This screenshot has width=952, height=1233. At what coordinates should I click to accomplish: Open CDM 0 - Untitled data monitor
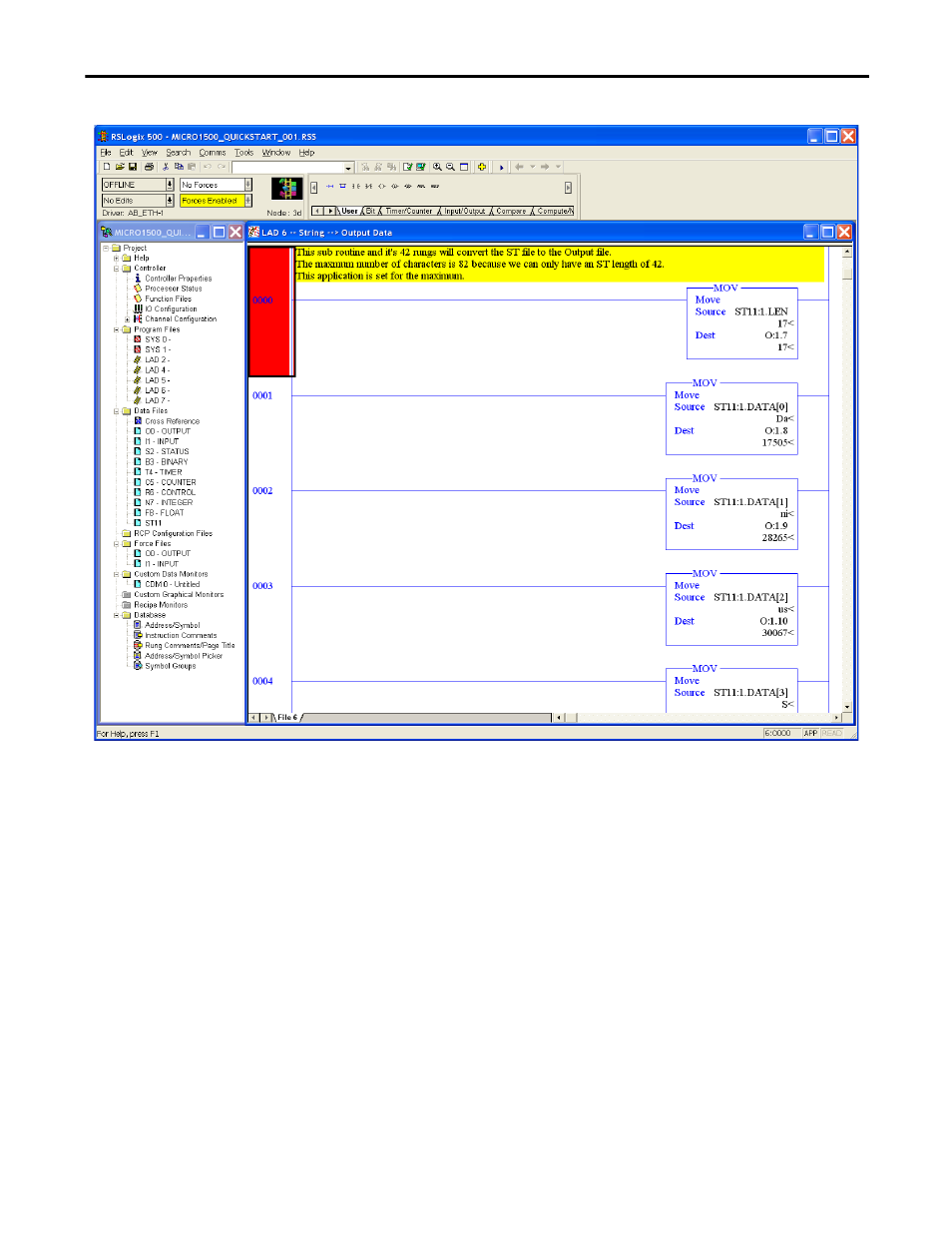click(172, 584)
